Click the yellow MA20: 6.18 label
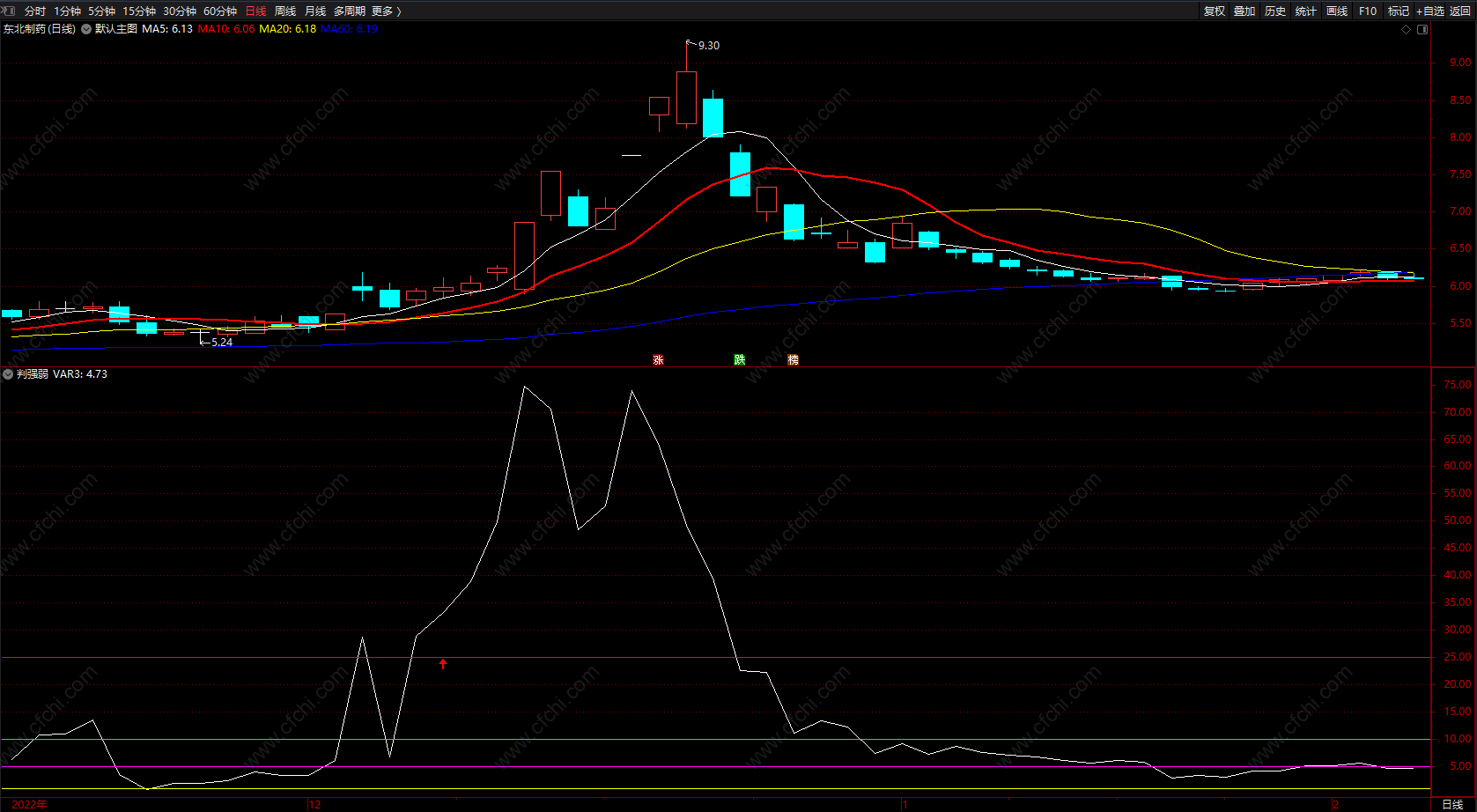Screen dimensions: 1477x812 pos(288,29)
